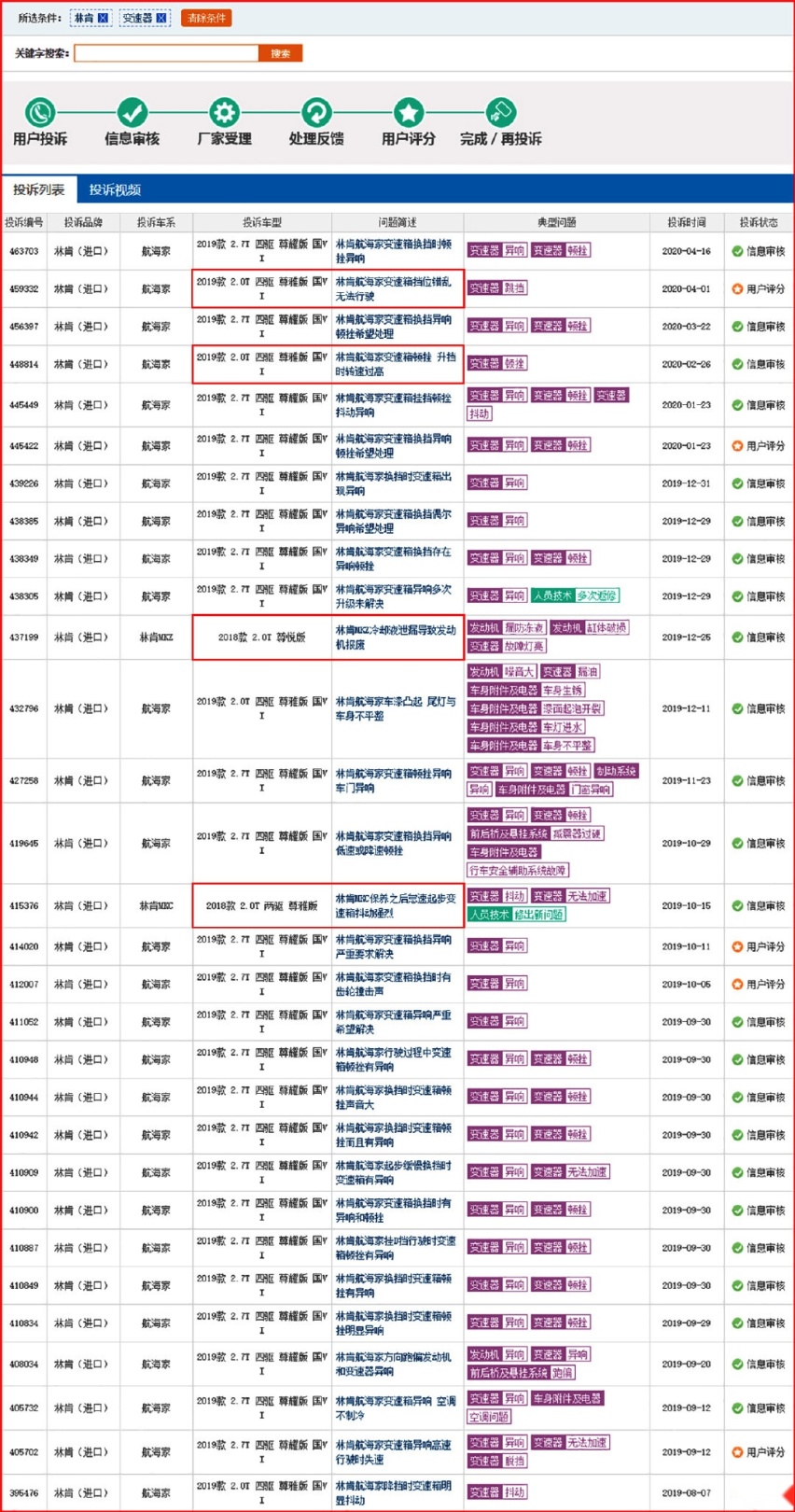The height and width of the screenshot is (1512, 795).
Task: Click the date 2020-04-16
Action: tap(686, 251)
